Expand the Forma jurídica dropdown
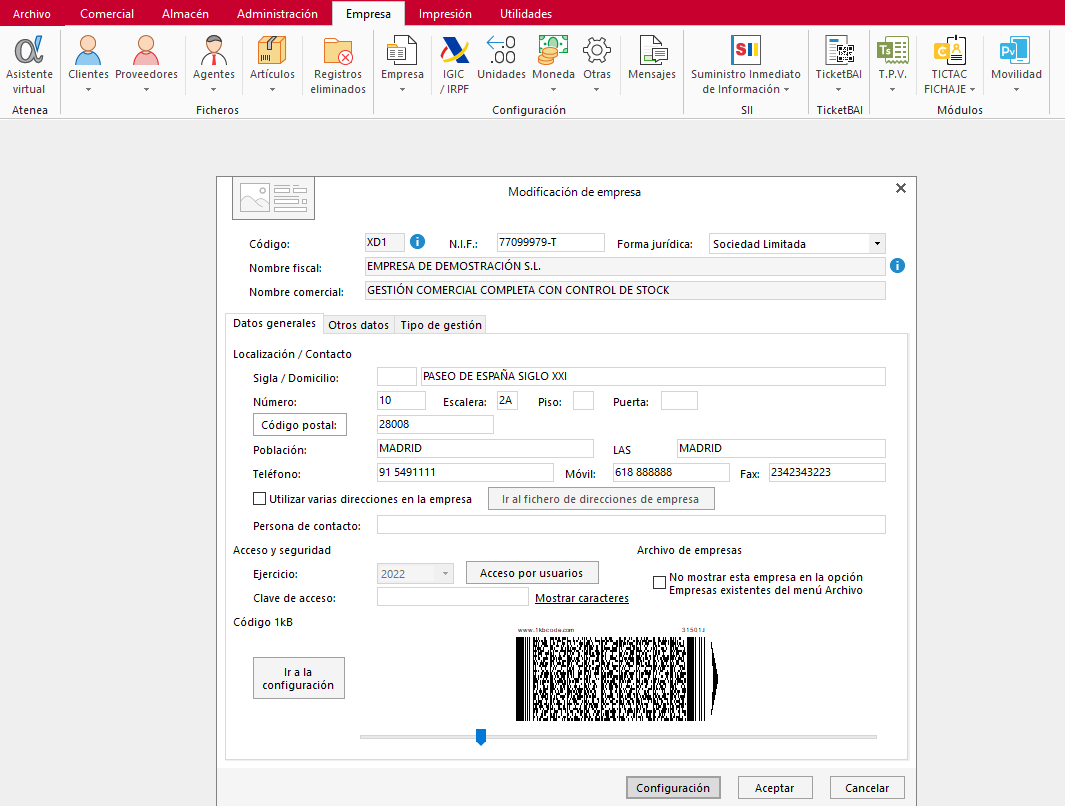 click(877, 244)
